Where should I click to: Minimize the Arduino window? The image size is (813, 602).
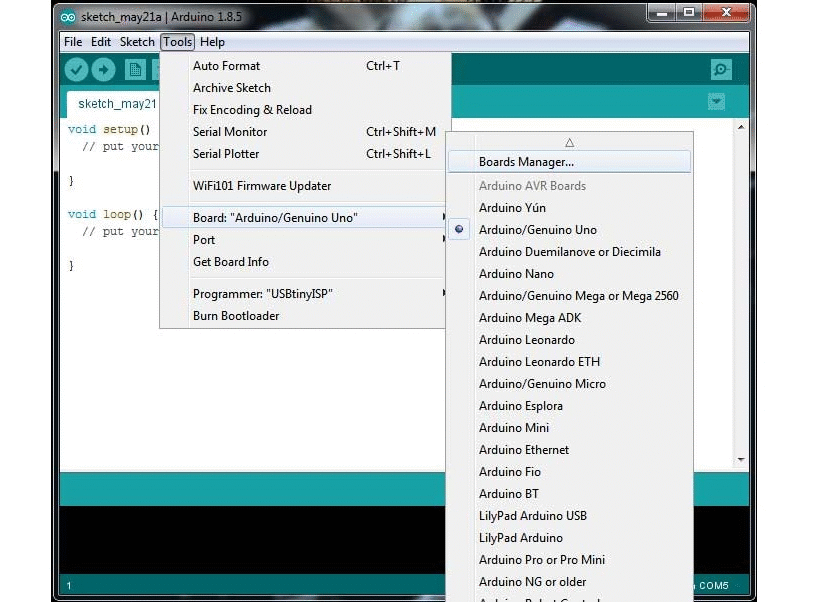coord(662,12)
